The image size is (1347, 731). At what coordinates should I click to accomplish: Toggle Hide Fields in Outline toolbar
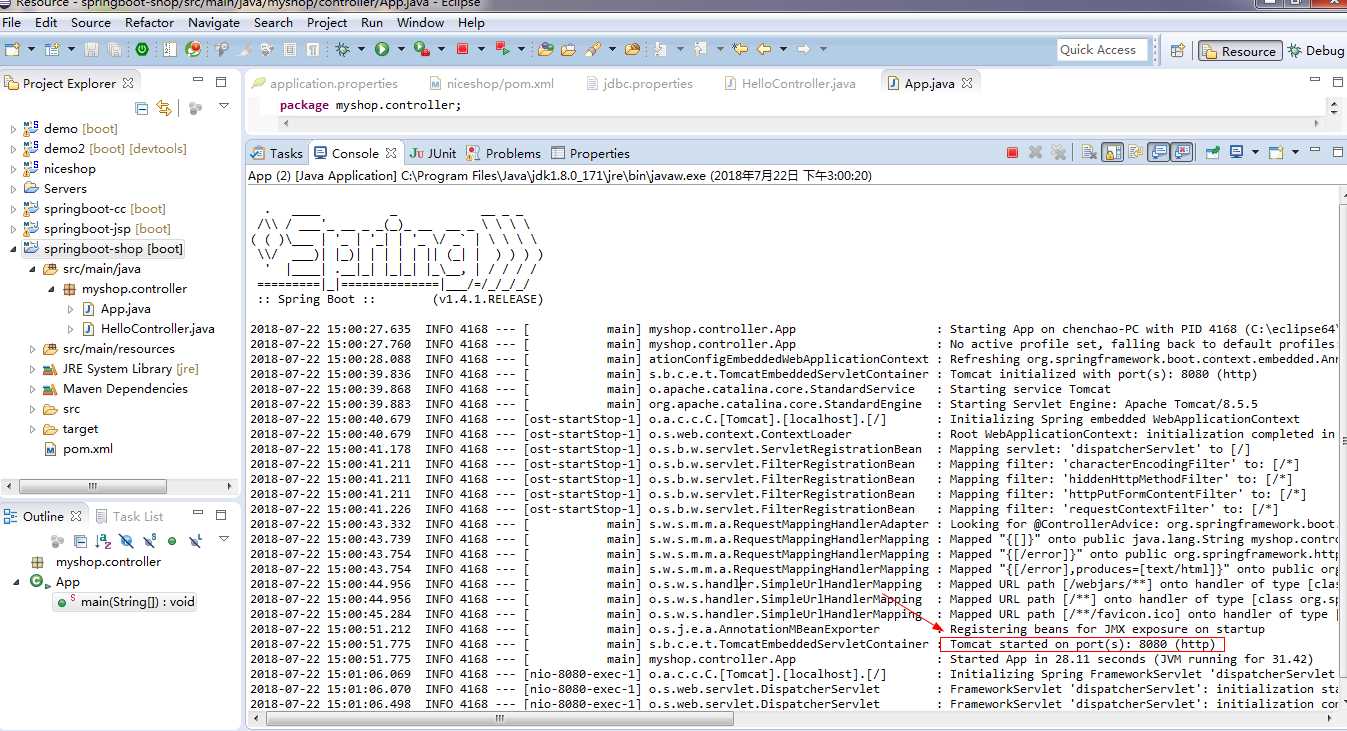(126, 541)
